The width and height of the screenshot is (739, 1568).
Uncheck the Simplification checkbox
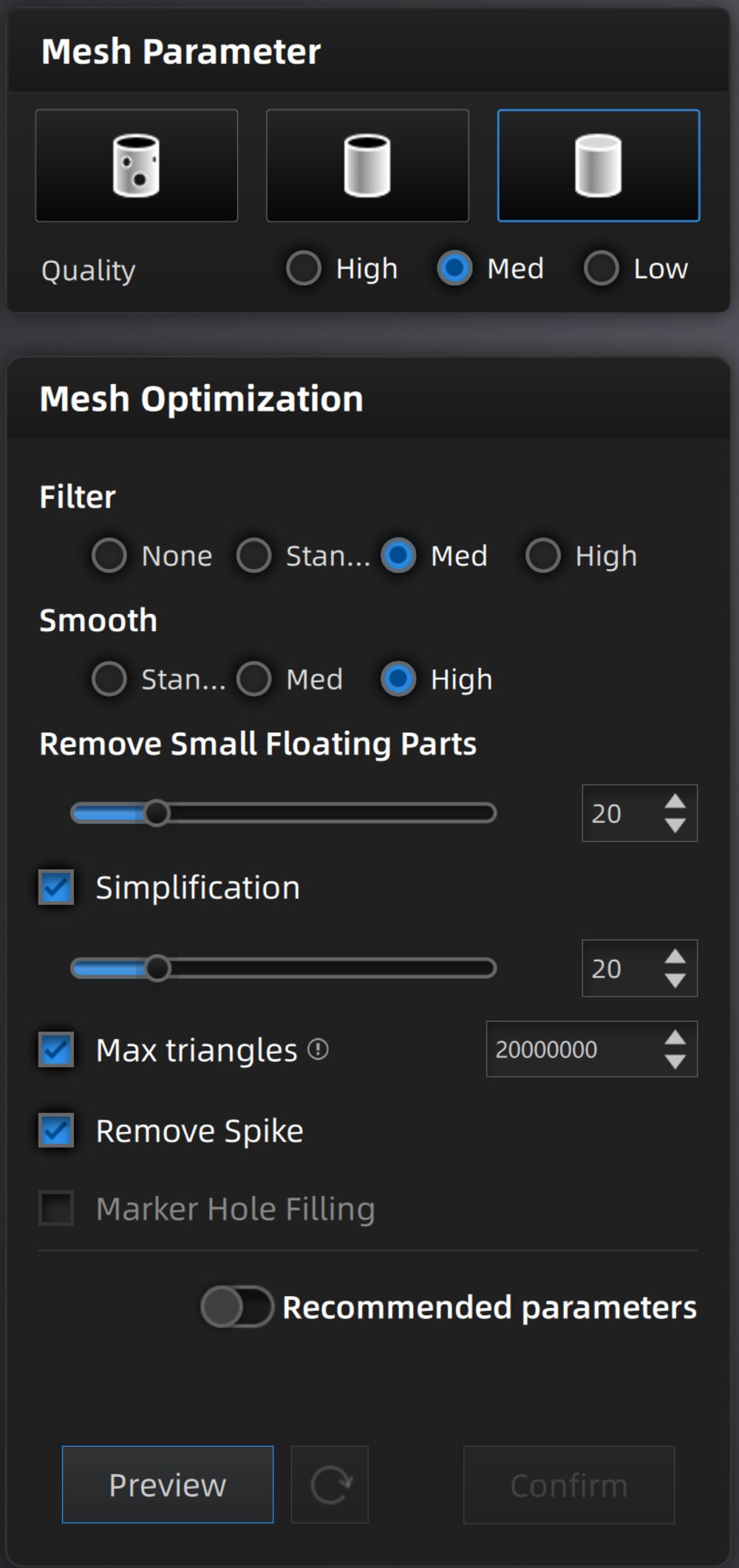(x=56, y=887)
